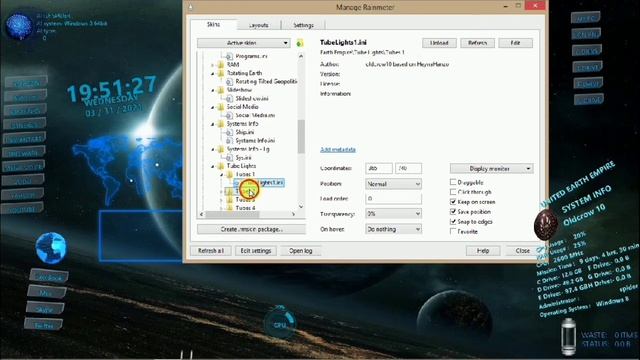Image resolution: width=640 pixels, height=360 pixels.
Task: Select Tubes 3 folder in tree
Action: [x=245, y=200]
